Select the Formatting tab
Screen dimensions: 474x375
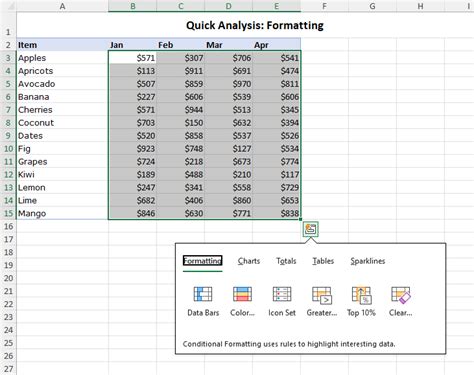click(x=202, y=261)
